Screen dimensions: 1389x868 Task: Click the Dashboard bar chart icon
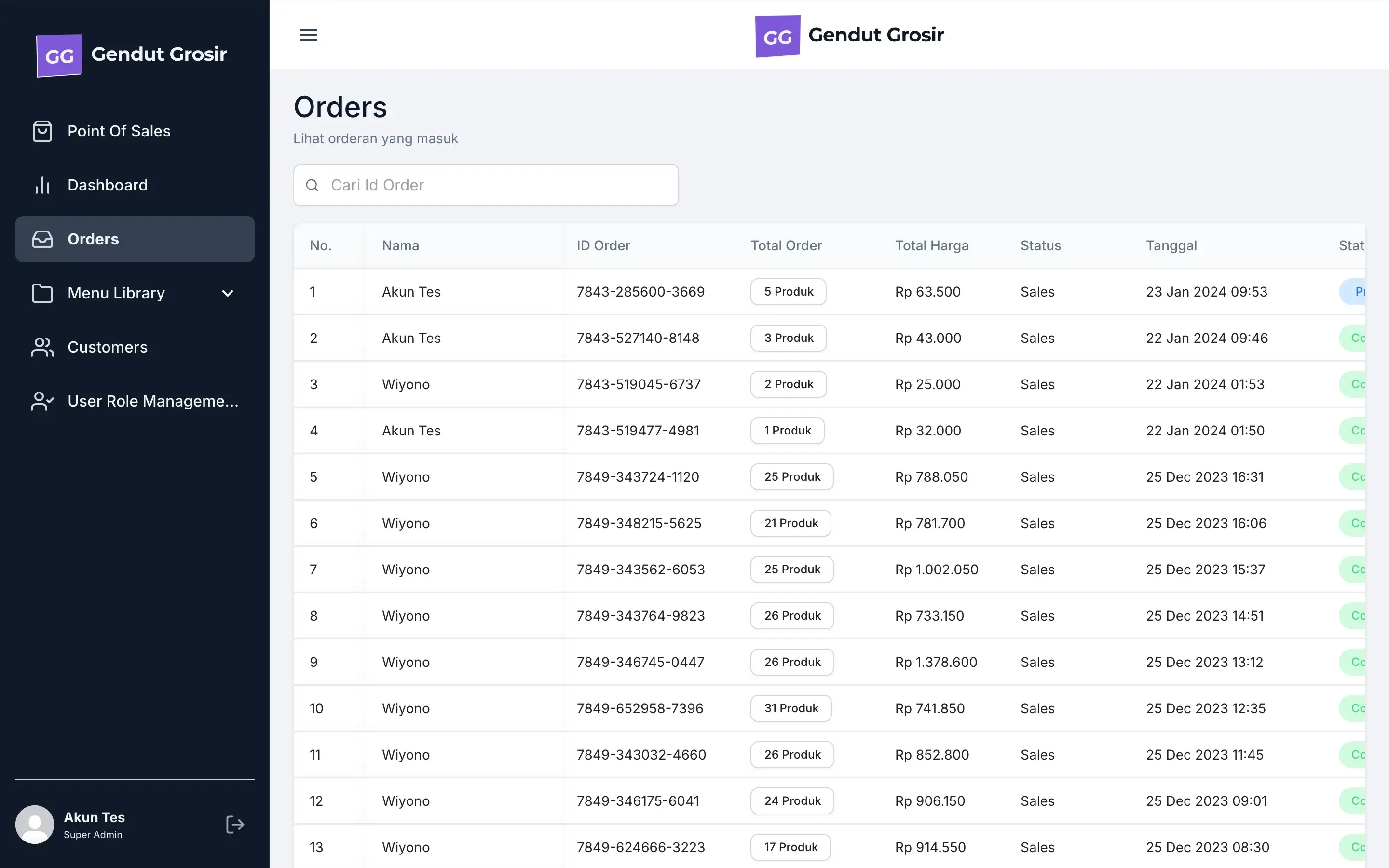point(42,185)
